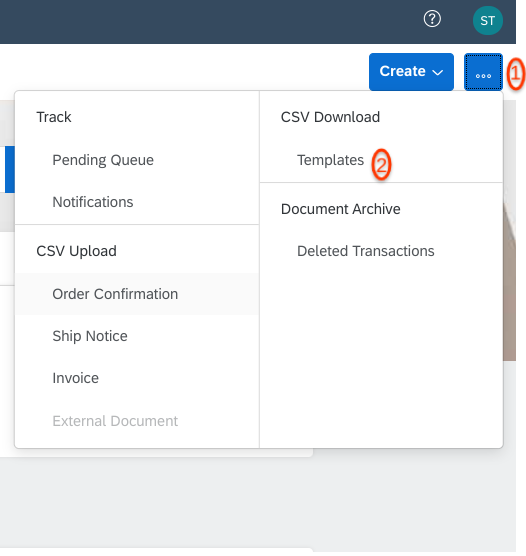Click the CSV Upload section heading
Image resolution: width=526 pixels, height=556 pixels.
tap(76, 251)
